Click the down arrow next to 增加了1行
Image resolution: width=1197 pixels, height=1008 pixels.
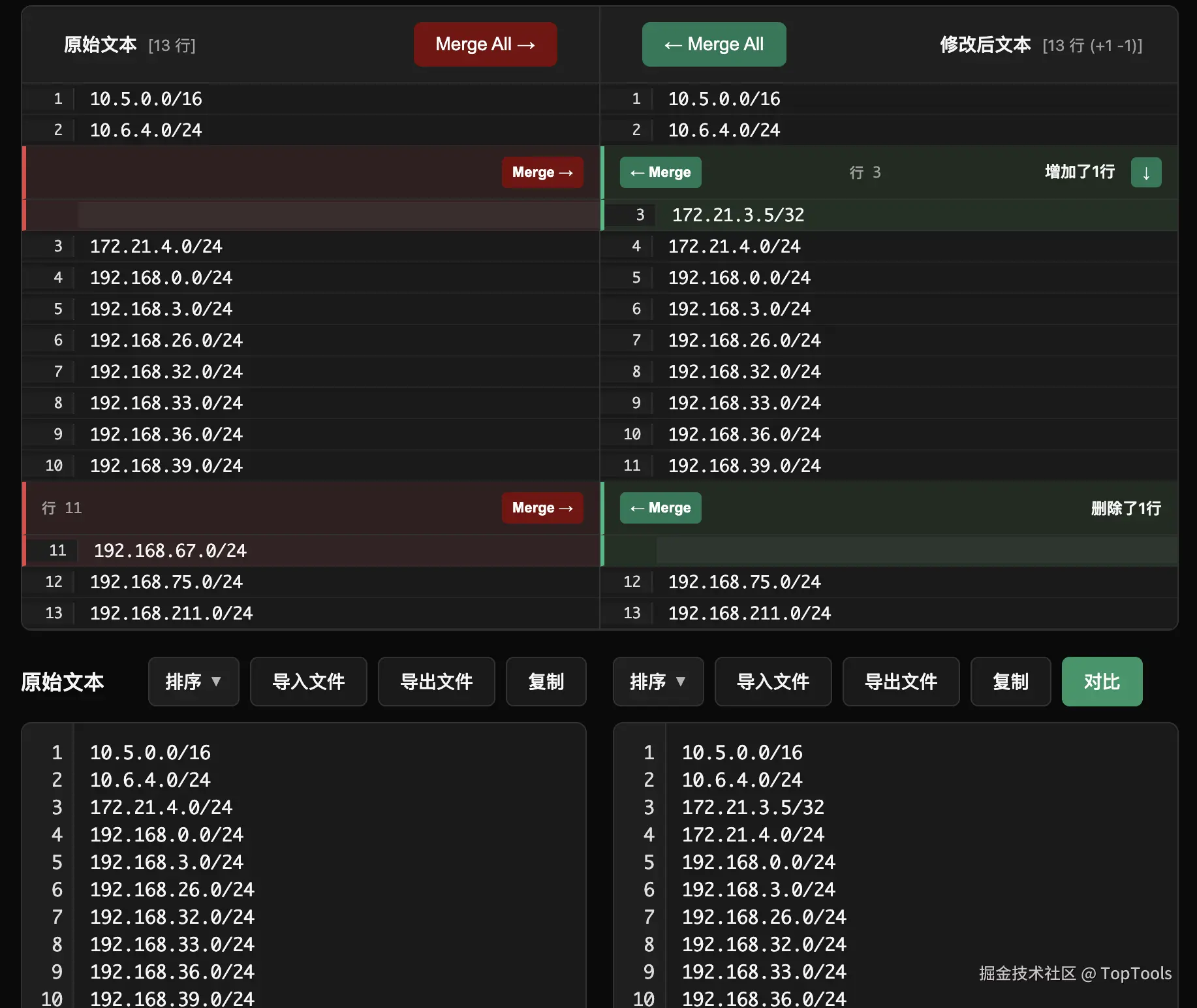[1146, 172]
